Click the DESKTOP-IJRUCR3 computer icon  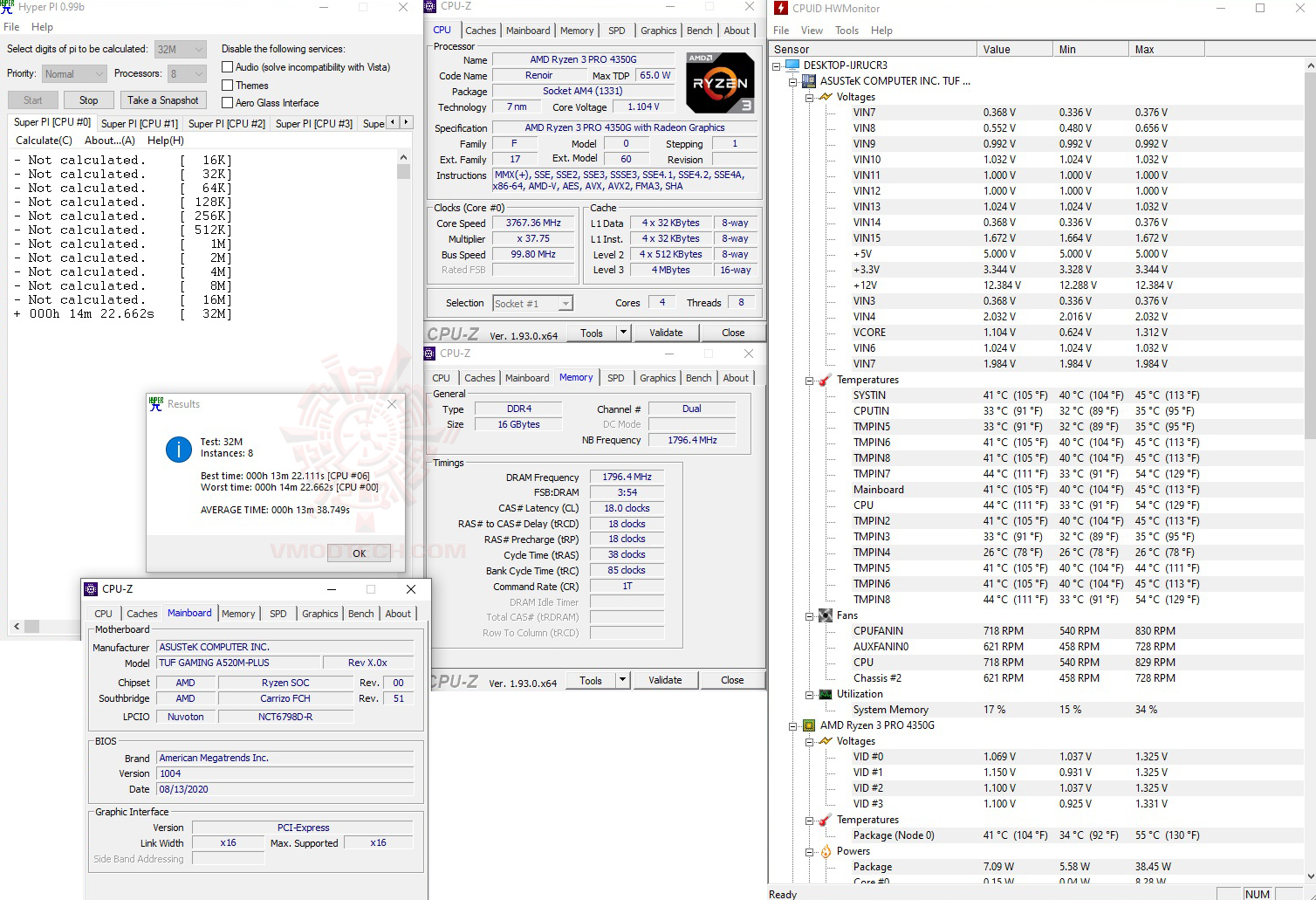pyautogui.click(x=792, y=65)
